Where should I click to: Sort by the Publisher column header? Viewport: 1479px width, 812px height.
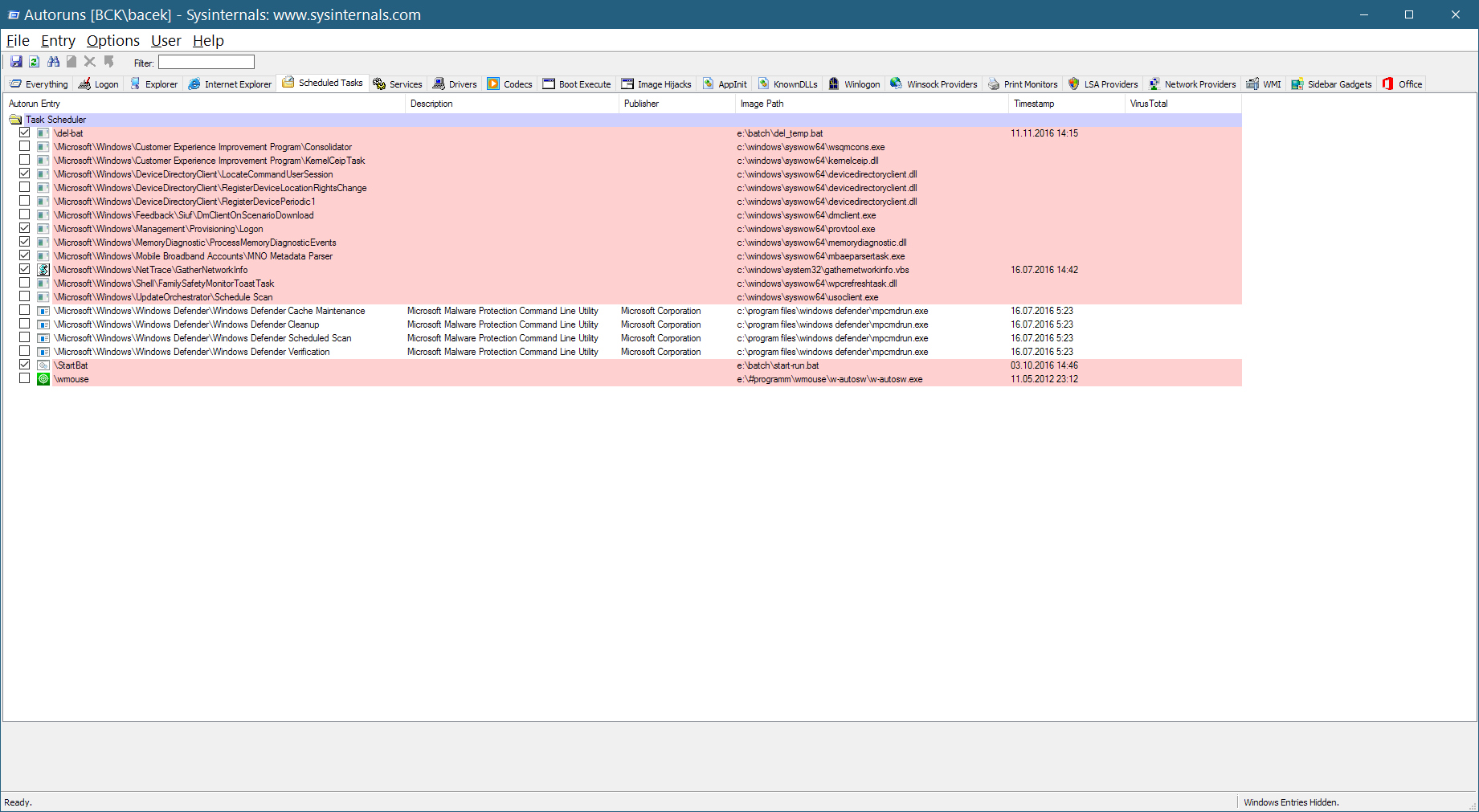click(x=677, y=104)
